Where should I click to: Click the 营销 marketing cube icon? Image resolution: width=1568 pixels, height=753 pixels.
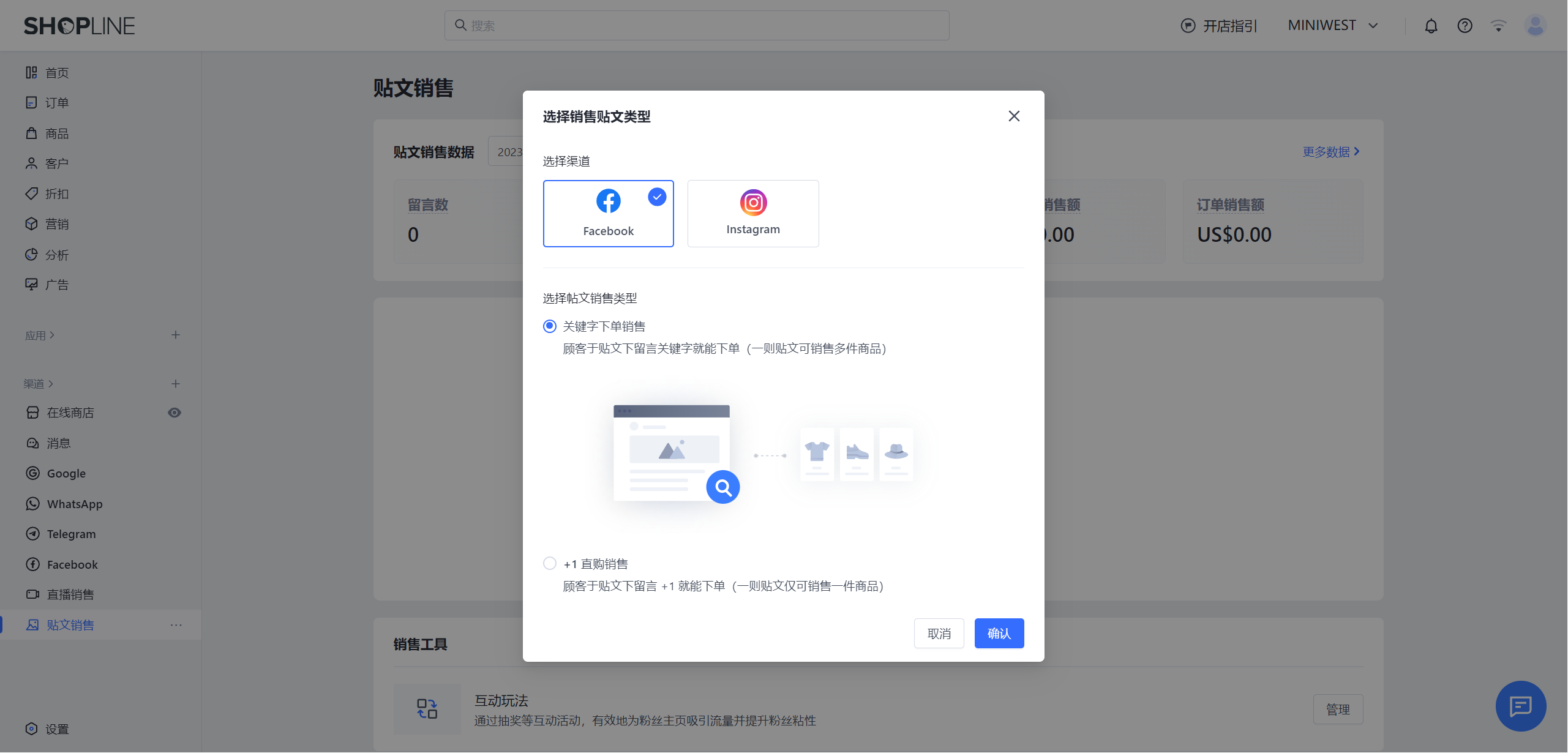tap(32, 224)
